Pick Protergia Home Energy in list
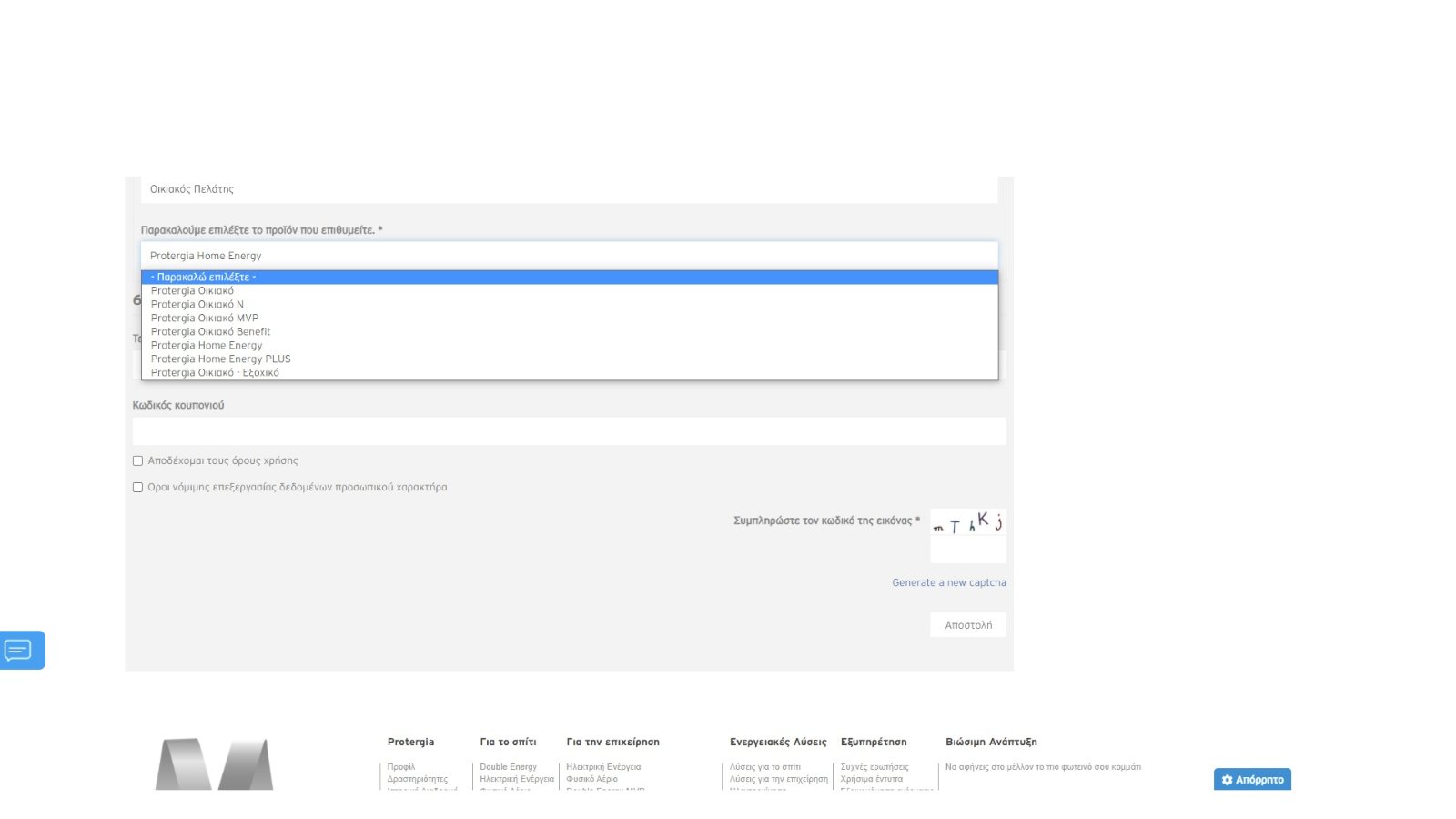This screenshot has height=819, width=1456. (570, 346)
